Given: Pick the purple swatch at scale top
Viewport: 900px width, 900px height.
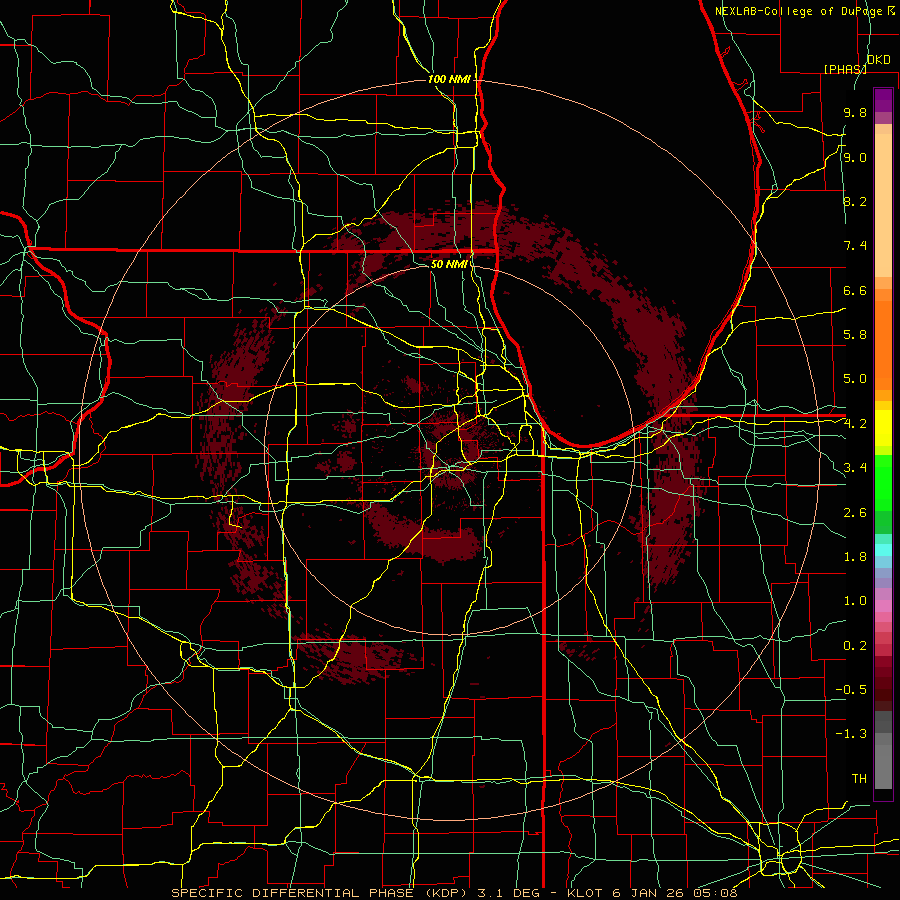Looking at the screenshot, I should [x=883, y=100].
